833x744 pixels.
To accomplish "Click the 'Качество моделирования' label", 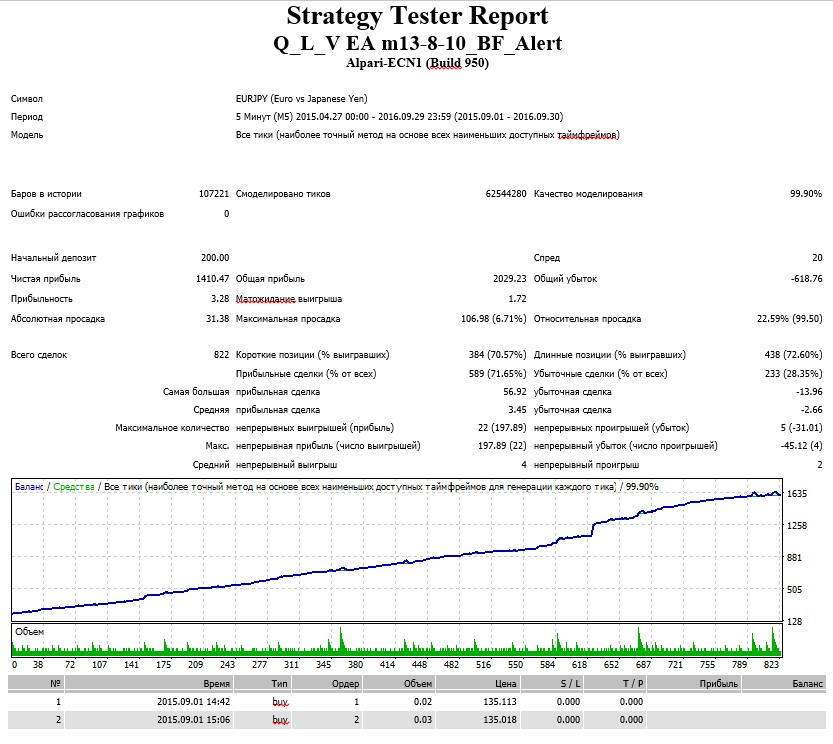I will pyautogui.click(x=588, y=193).
